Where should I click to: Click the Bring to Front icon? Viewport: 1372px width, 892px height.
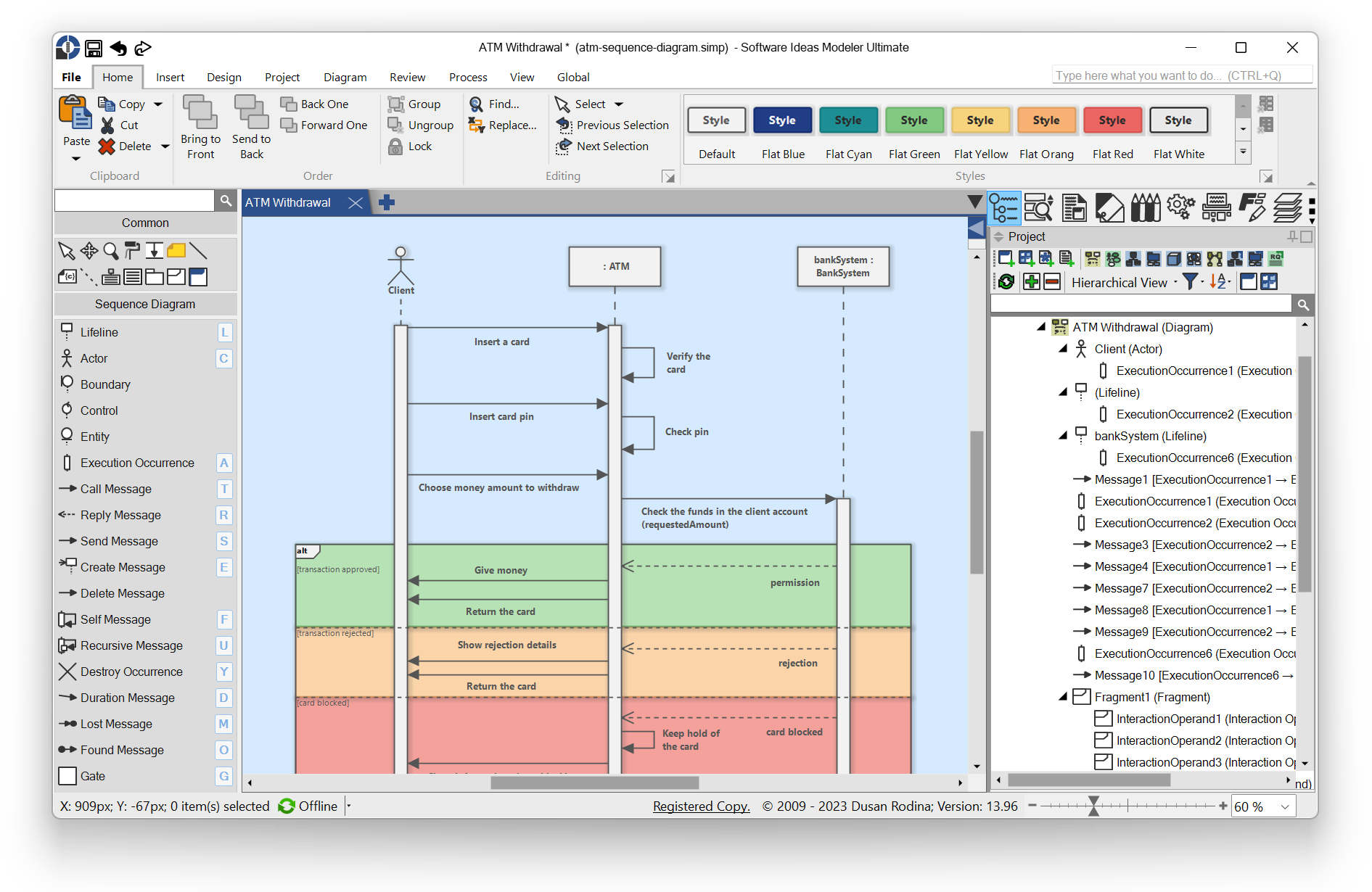click(x=200, y=112)
